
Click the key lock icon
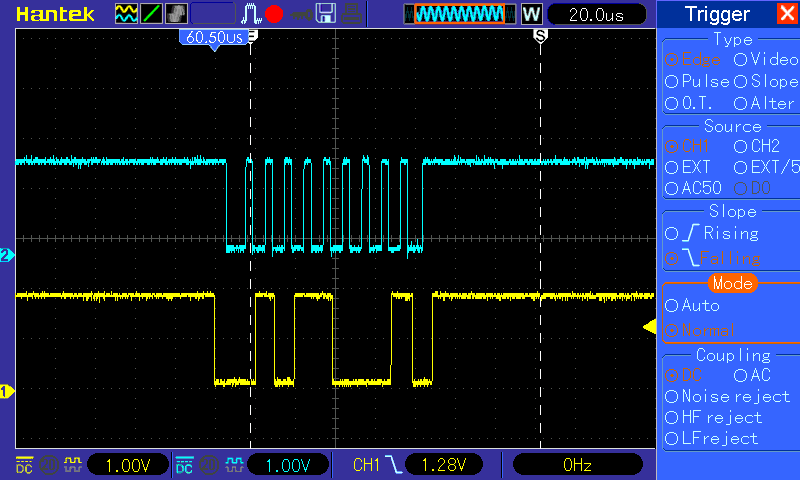(301, 15)
